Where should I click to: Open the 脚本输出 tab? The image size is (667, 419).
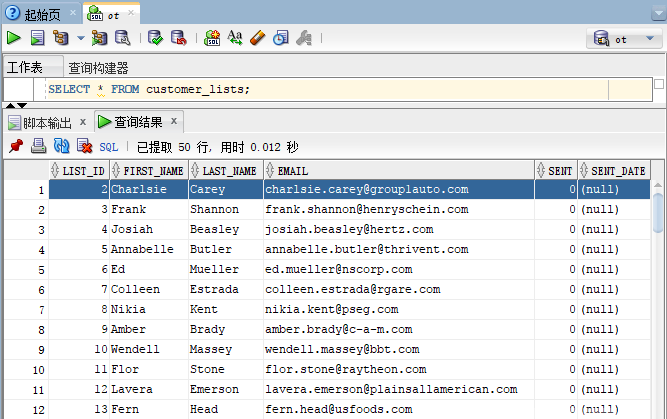tap(46, 123)
